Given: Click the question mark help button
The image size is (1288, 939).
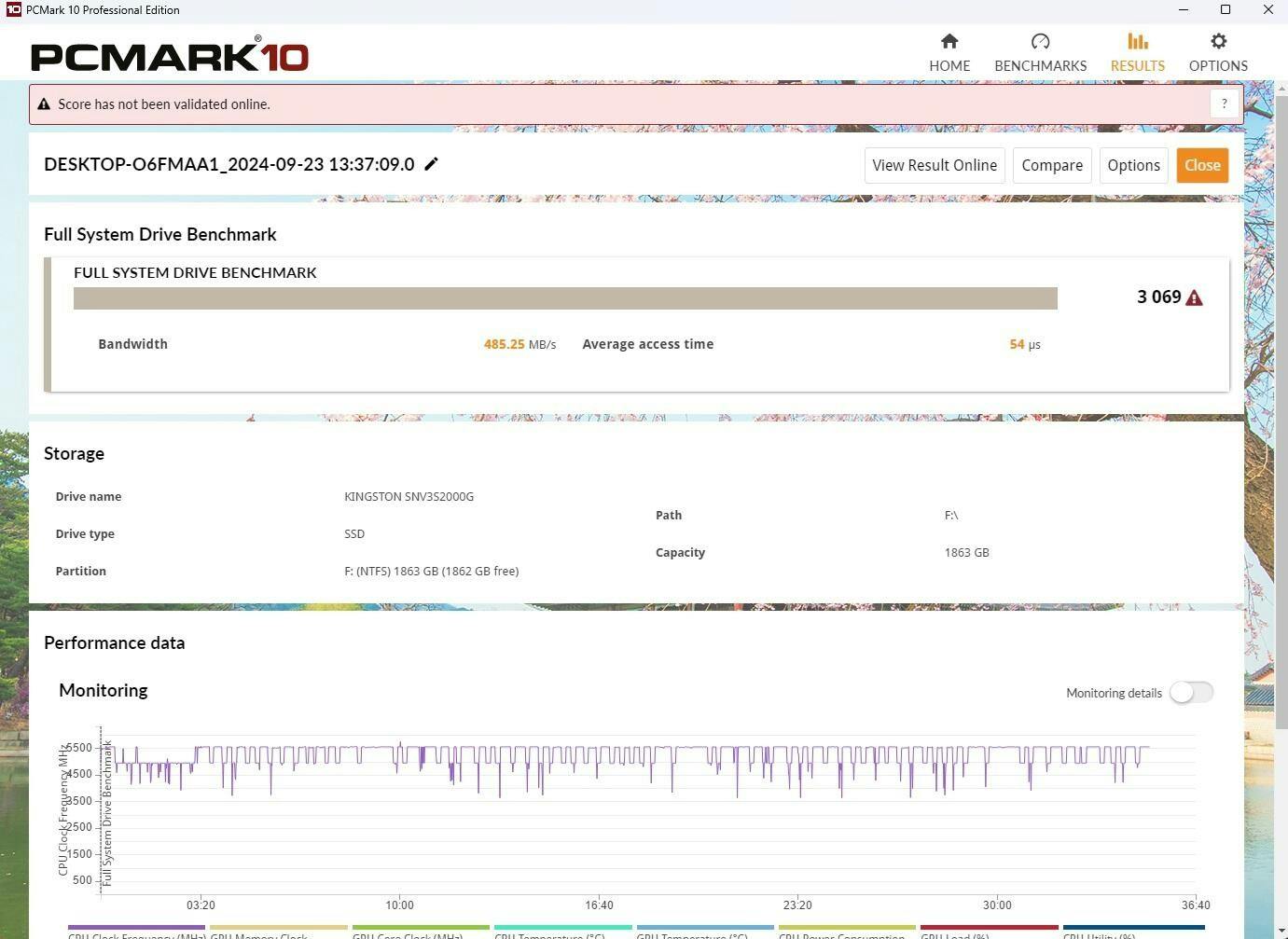Looking at the screenshot, I should 1225,104.
